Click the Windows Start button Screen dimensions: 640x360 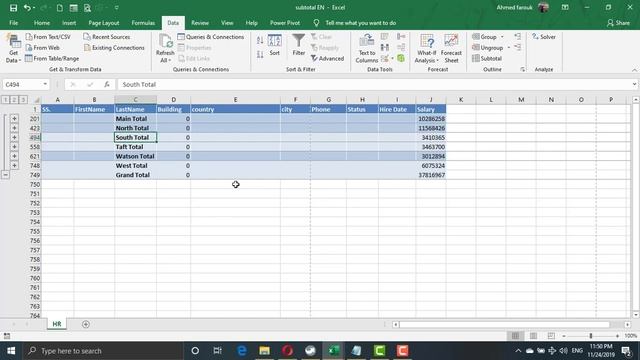pyautogui.click(x=11, y=351)
